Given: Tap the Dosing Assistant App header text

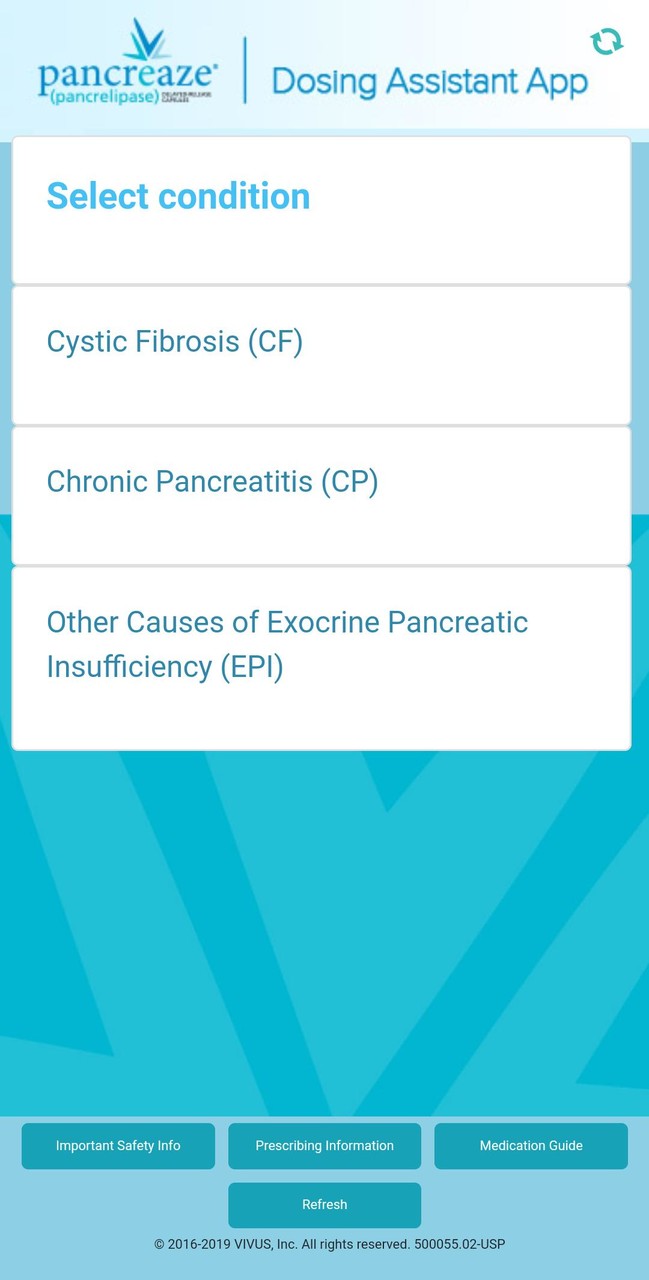Looking at the screenshot, I should pos(428,81).
